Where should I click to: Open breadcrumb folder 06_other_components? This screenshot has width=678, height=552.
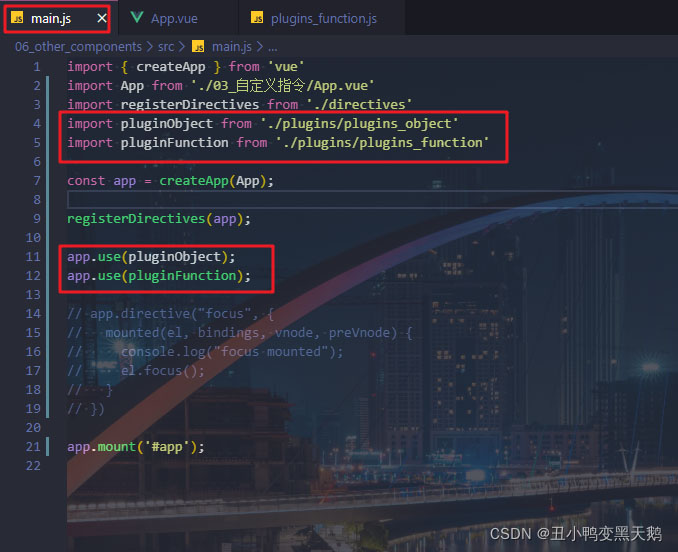click(78, 46)
